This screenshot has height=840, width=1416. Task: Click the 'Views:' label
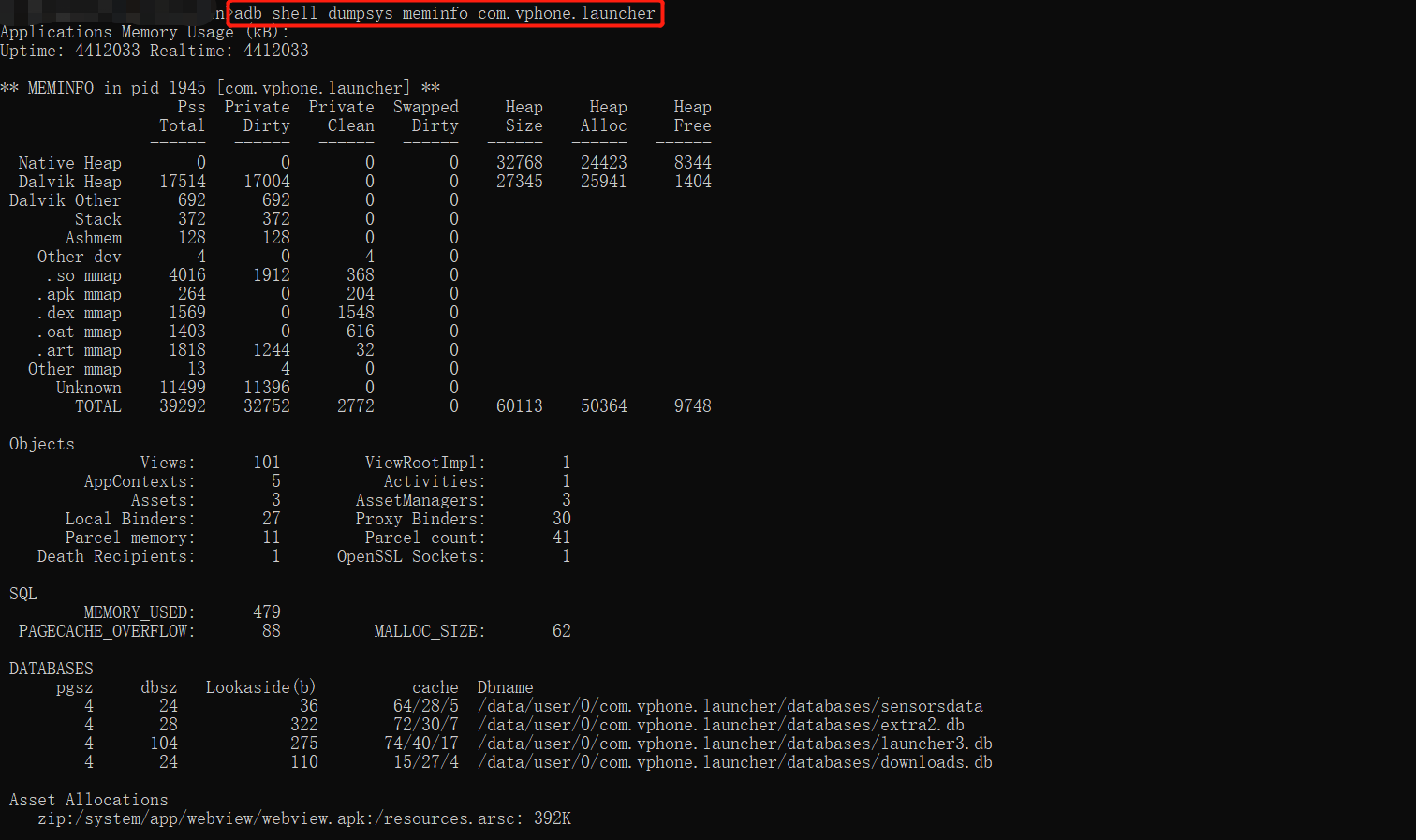[x=169, y=463]
